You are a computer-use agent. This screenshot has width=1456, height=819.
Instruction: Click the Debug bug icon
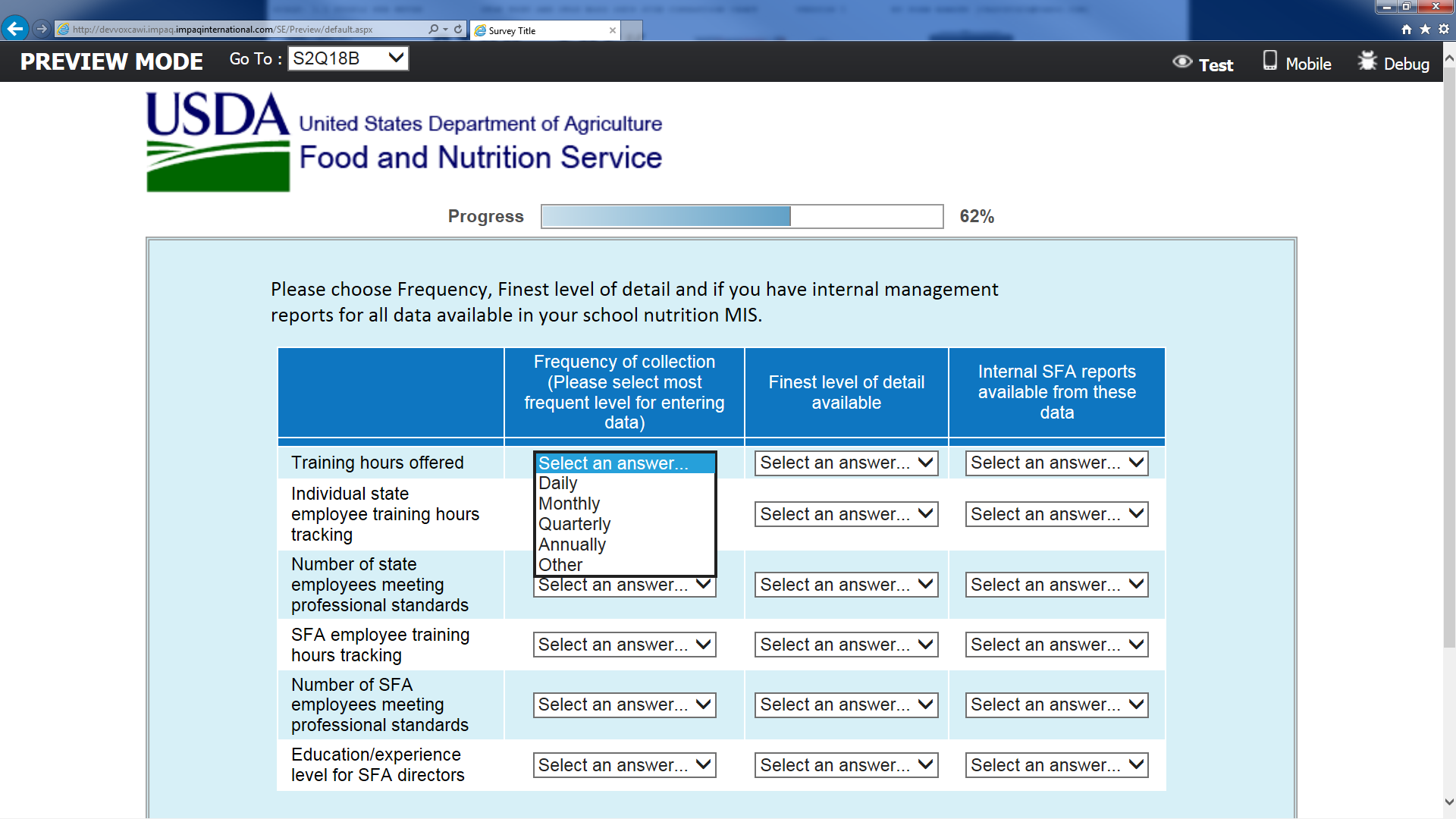(x=1367, y=61)
